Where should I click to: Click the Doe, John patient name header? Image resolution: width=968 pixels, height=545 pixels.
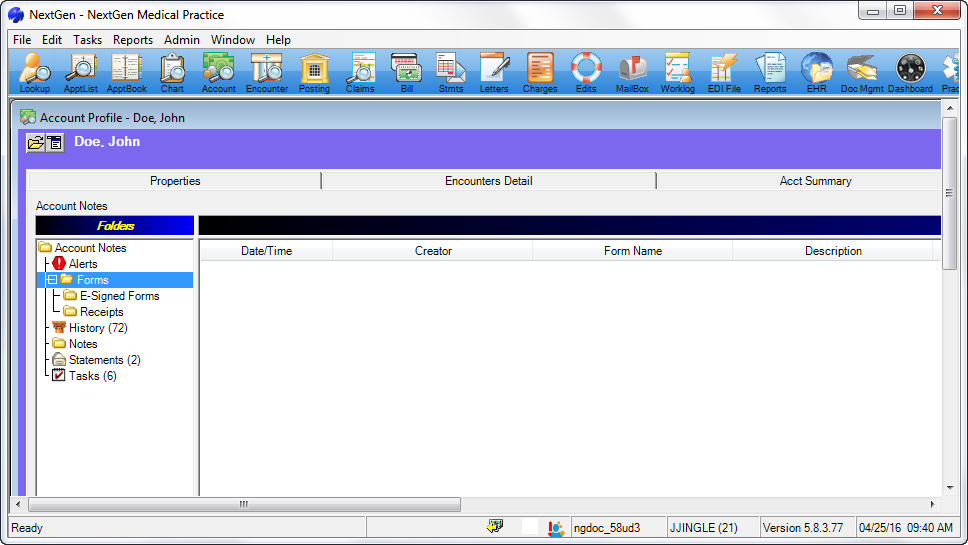[107, 141]
